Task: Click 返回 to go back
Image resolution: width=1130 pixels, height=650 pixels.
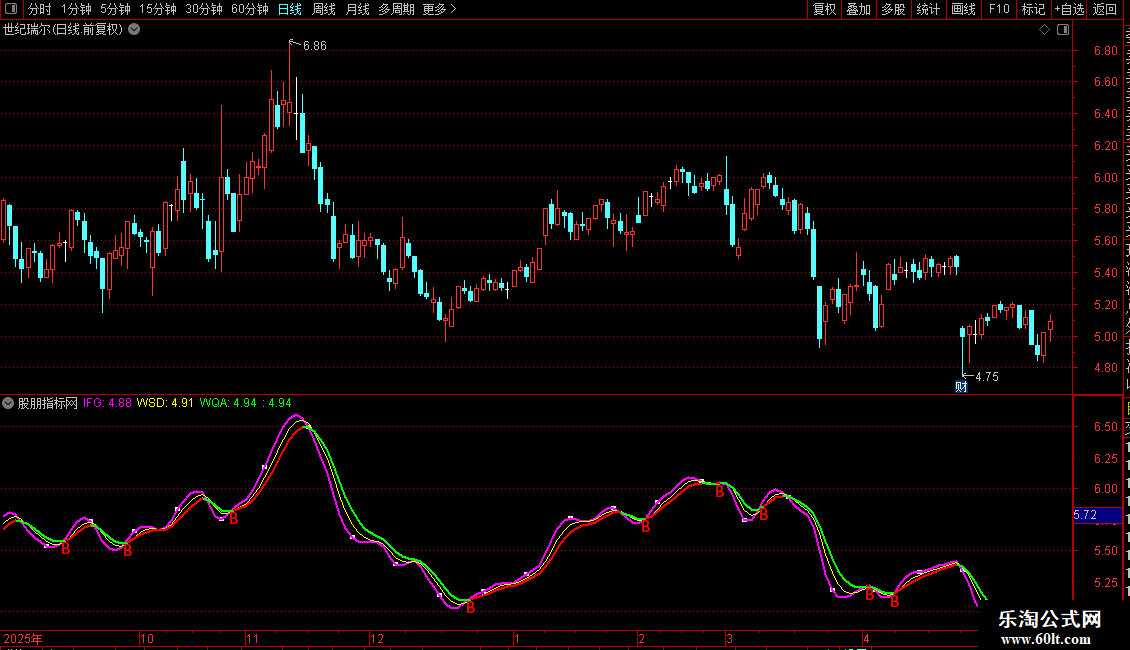Action: (x=1105, y=9)
